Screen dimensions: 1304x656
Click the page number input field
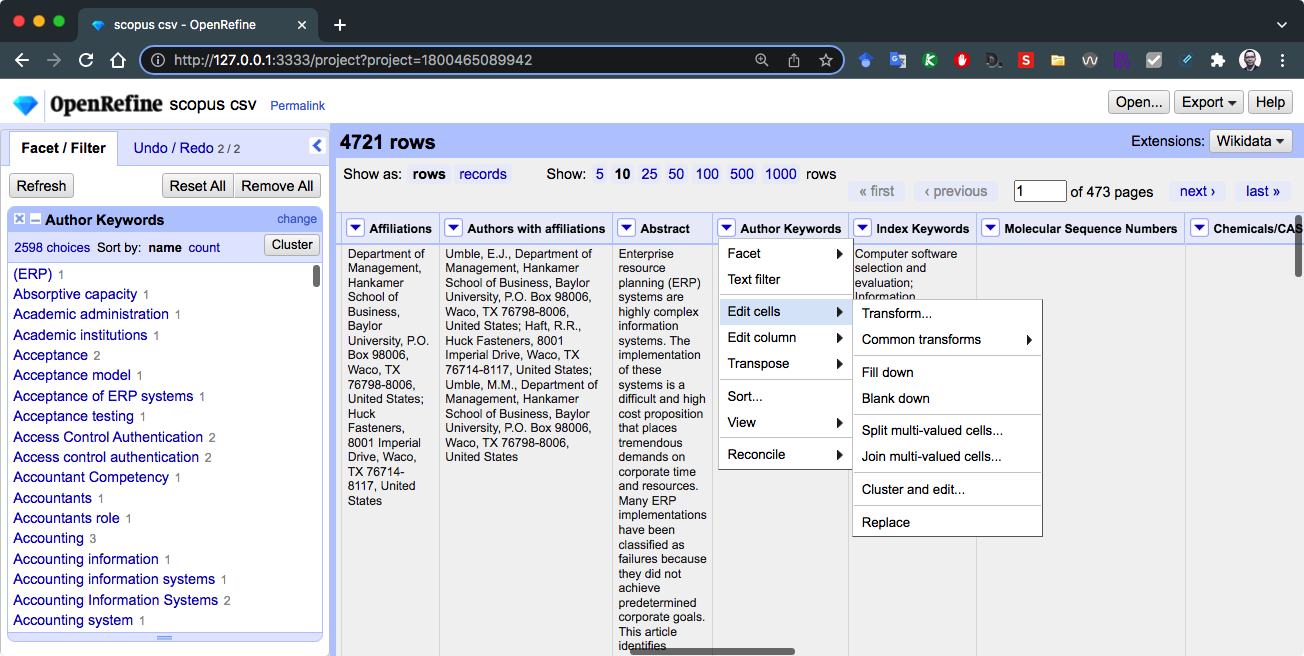point(1040,191)
